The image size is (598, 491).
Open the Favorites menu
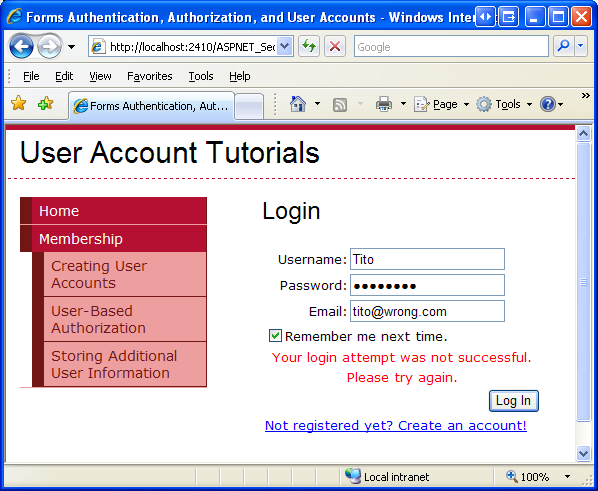point(150,76)
